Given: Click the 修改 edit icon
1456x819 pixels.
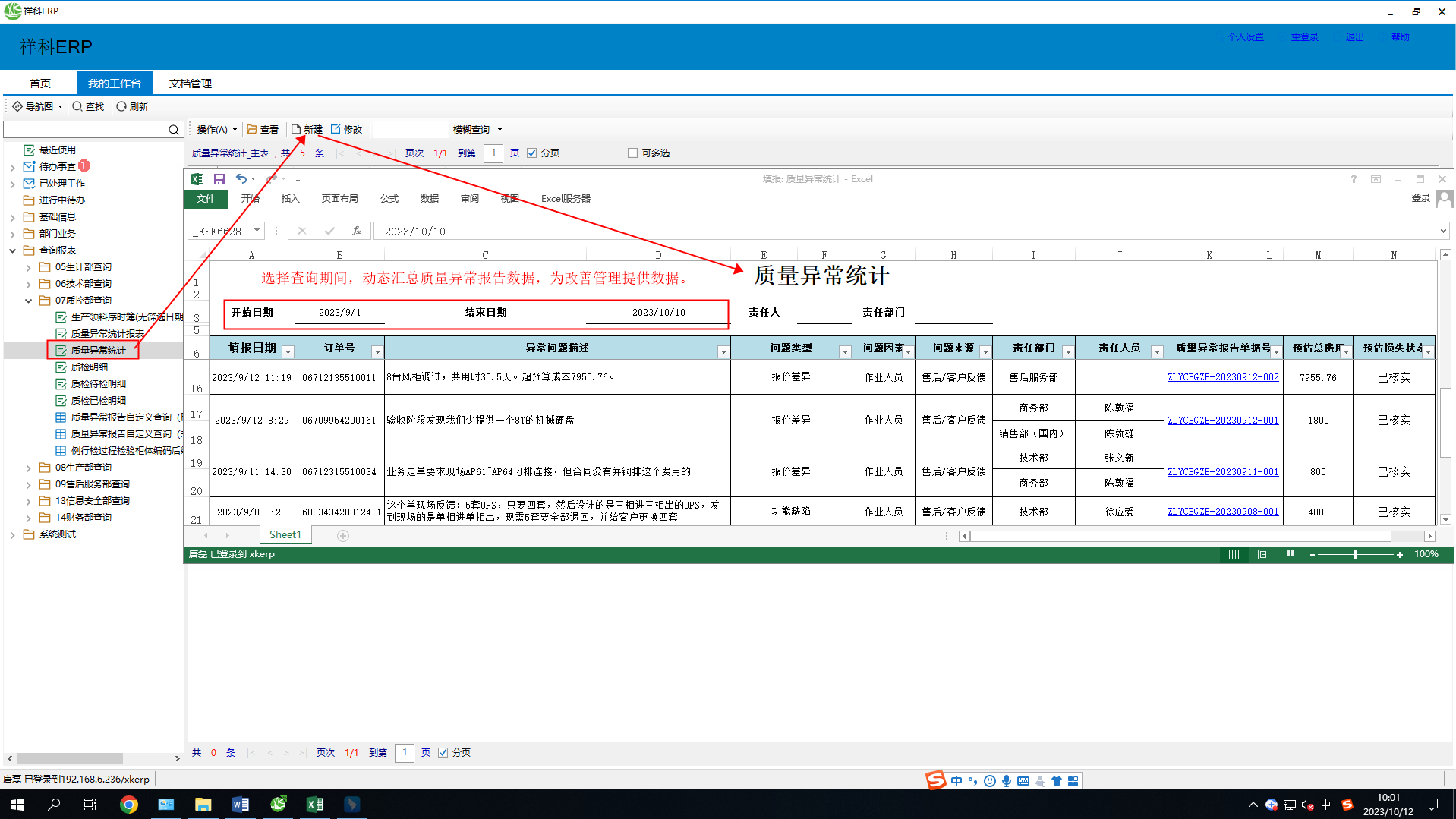Looking at the screenshot, I should coord(336,130).
